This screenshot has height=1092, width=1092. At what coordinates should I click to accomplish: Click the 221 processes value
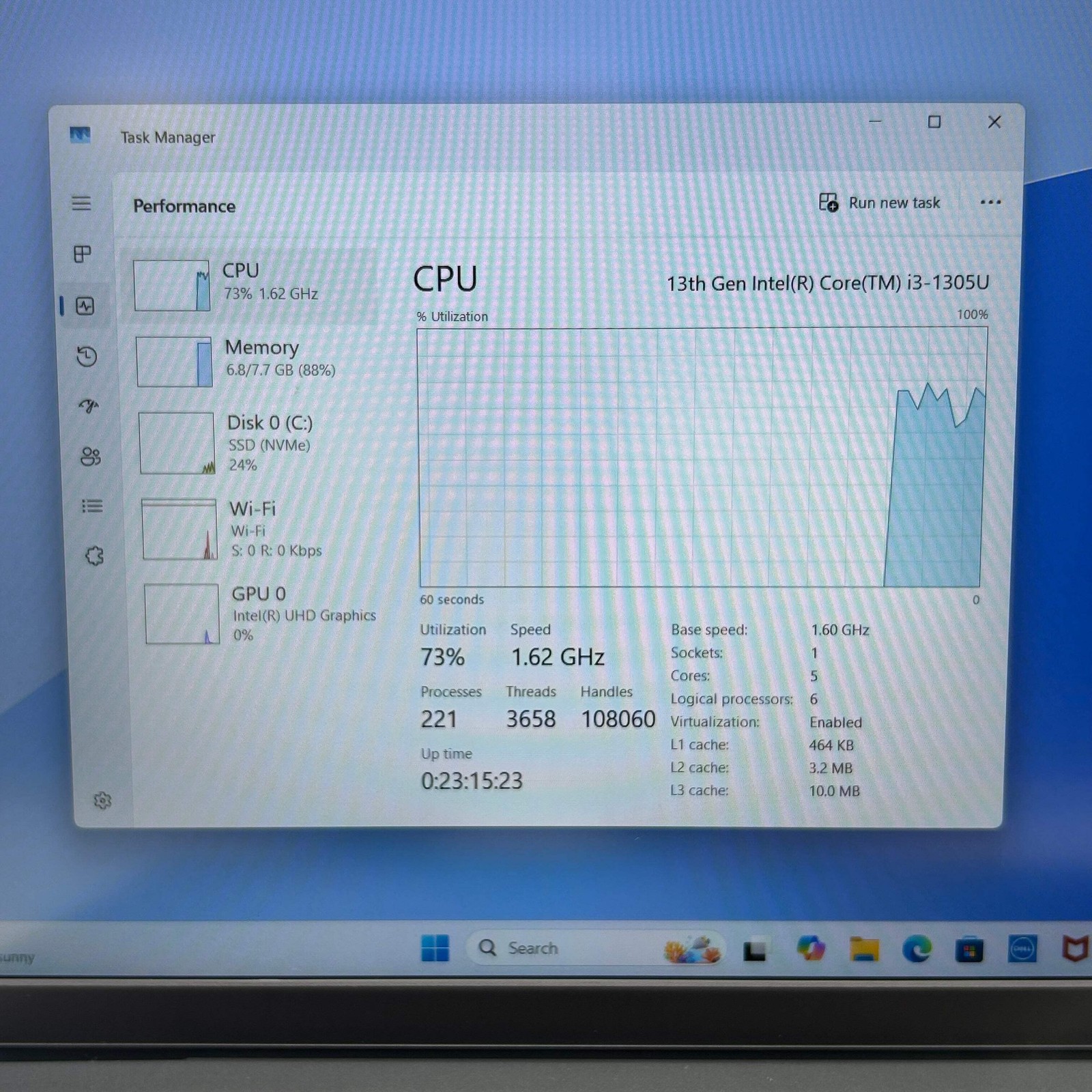[439, 719]
